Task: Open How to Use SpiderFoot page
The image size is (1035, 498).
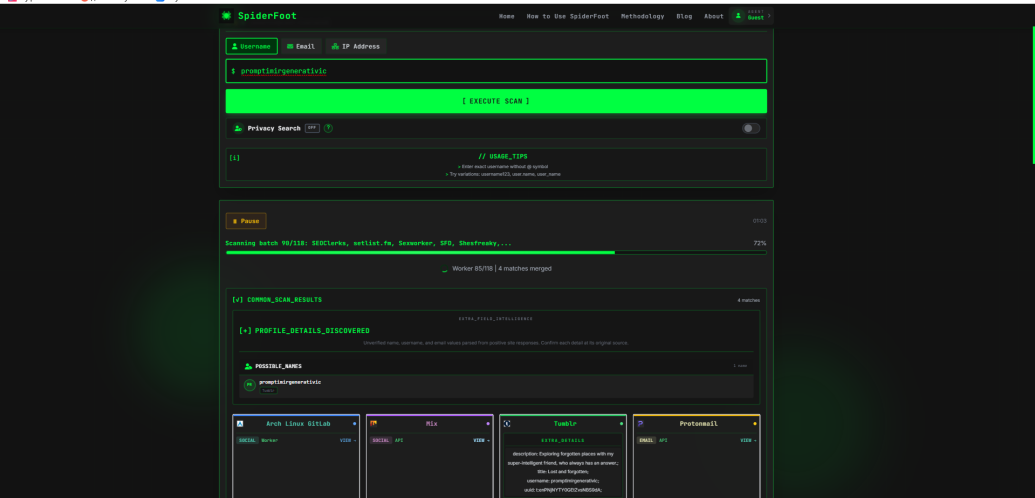Action: (x=568, y=17)
